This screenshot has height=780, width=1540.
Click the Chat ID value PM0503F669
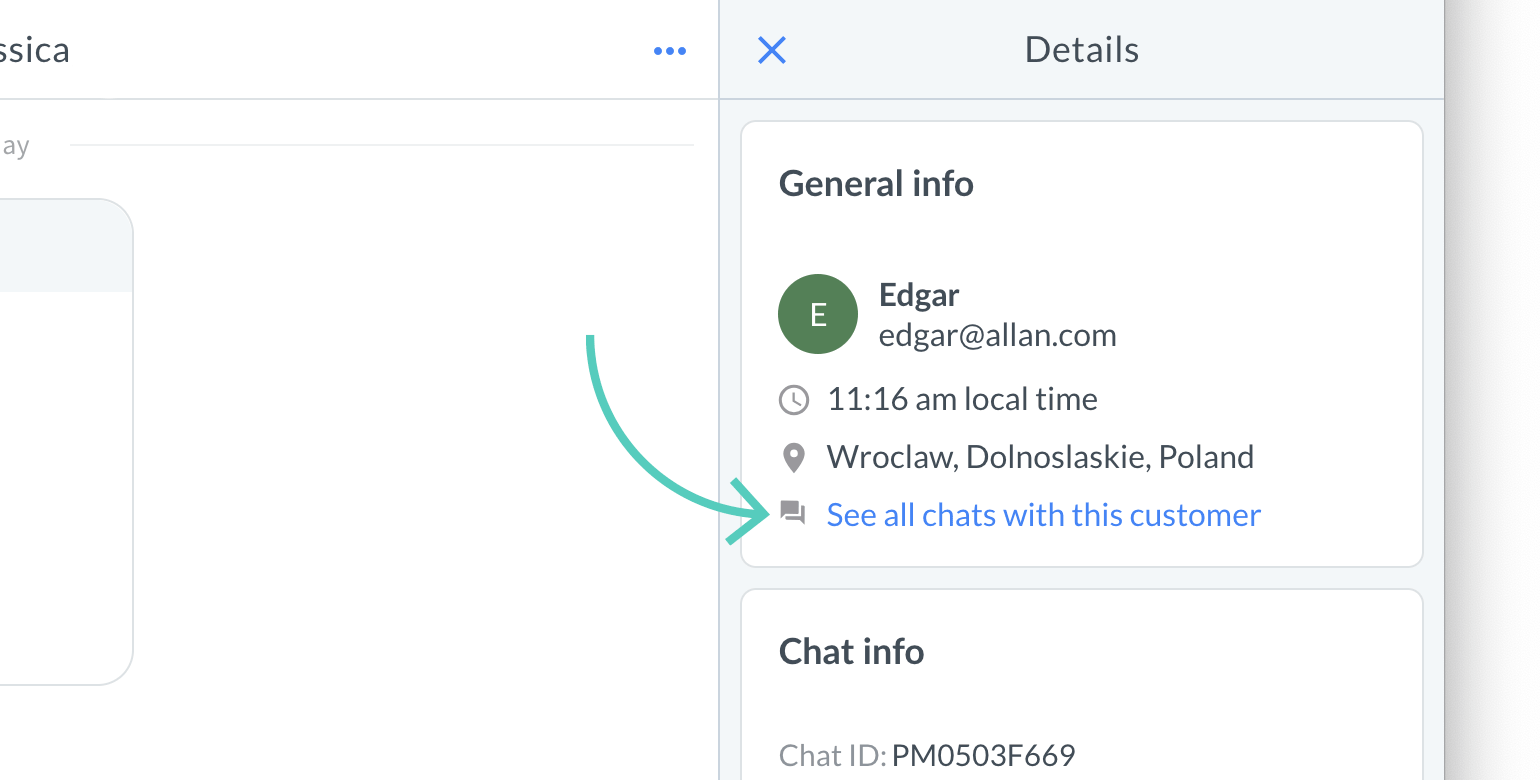coord(983,755)
